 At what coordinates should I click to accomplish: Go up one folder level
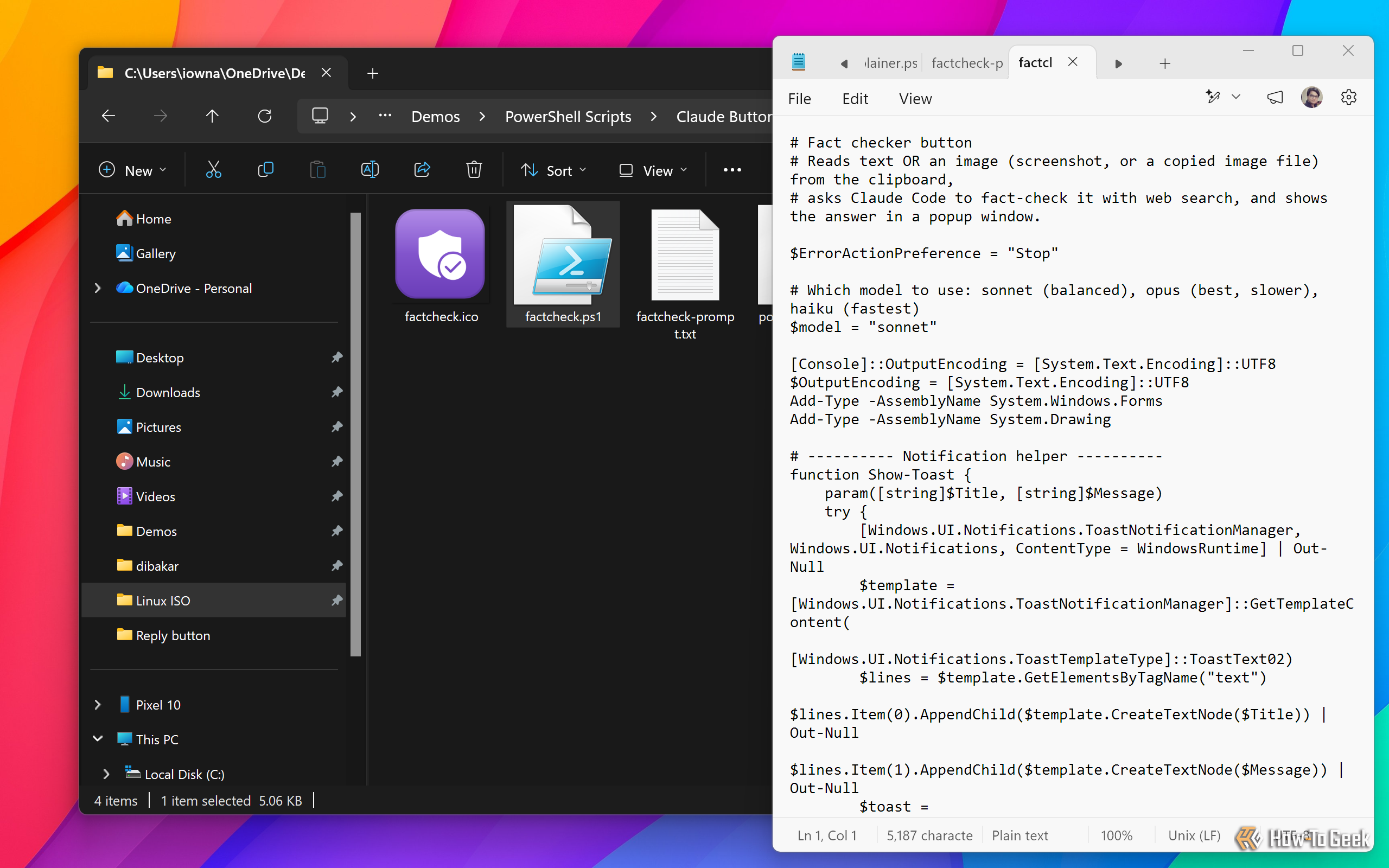click(212, 117)
